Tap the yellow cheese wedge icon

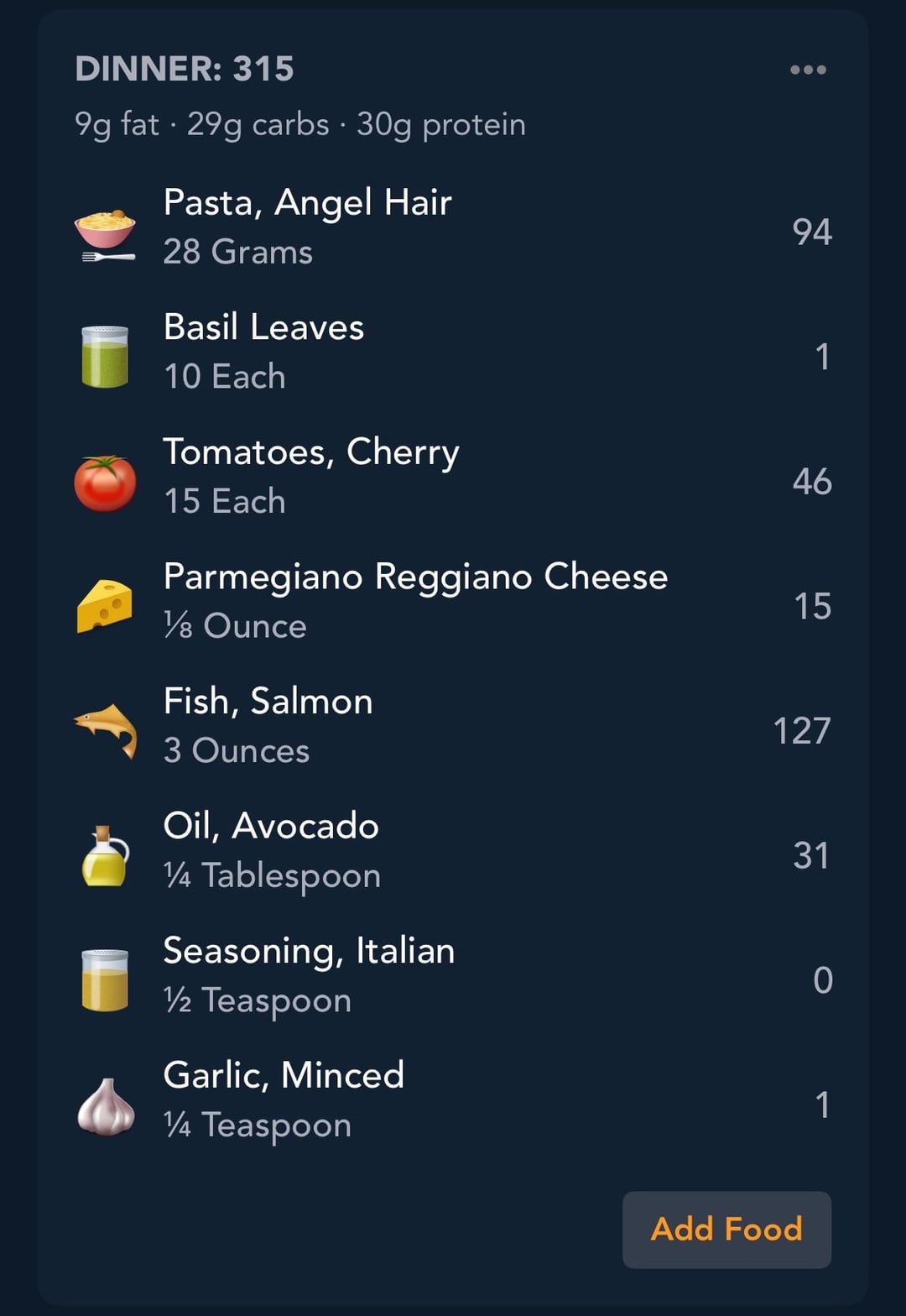(105, 606)
